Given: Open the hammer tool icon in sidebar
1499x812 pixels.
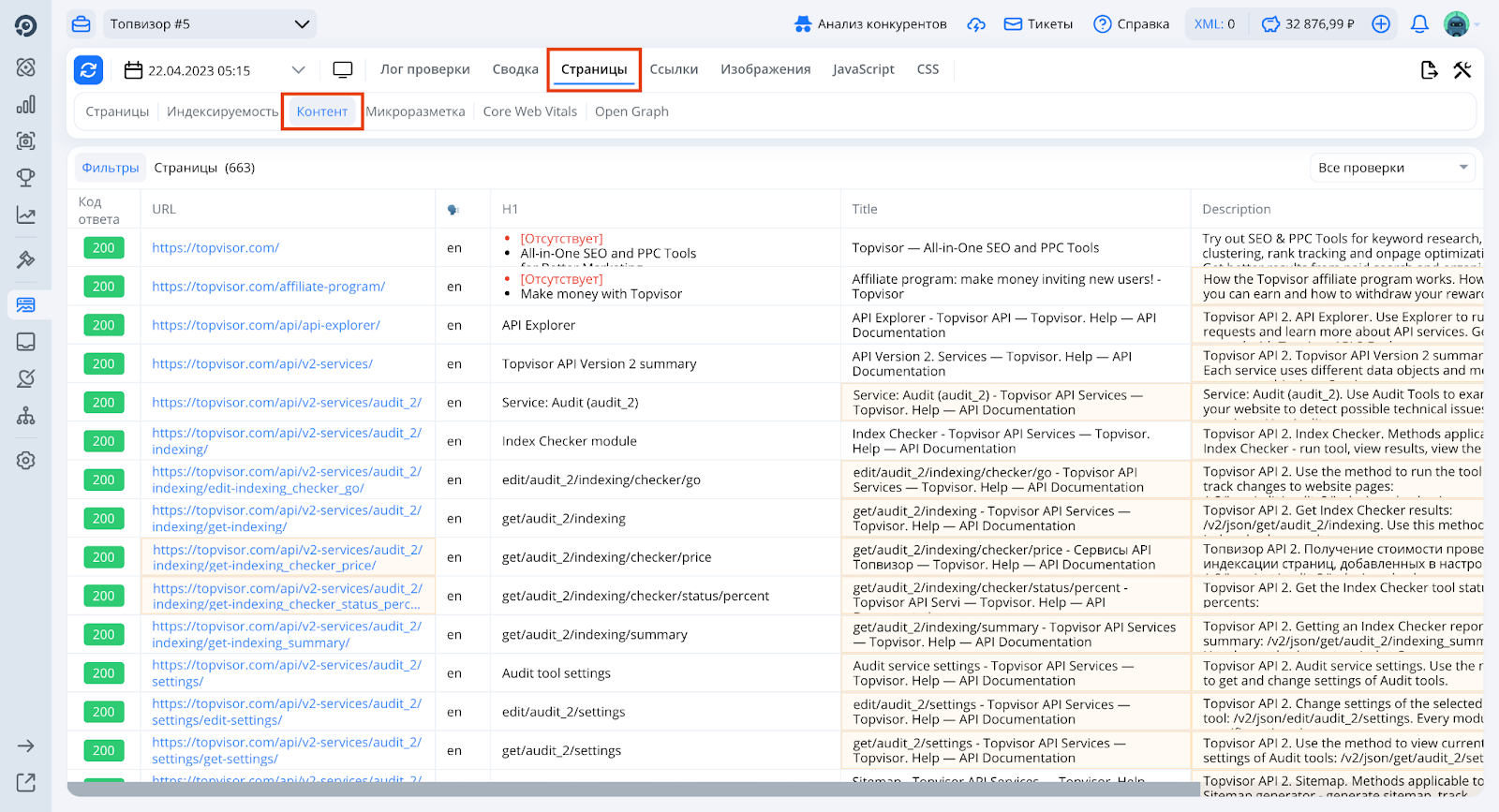Looking at the screenshot, I should [x=26, y=259].
